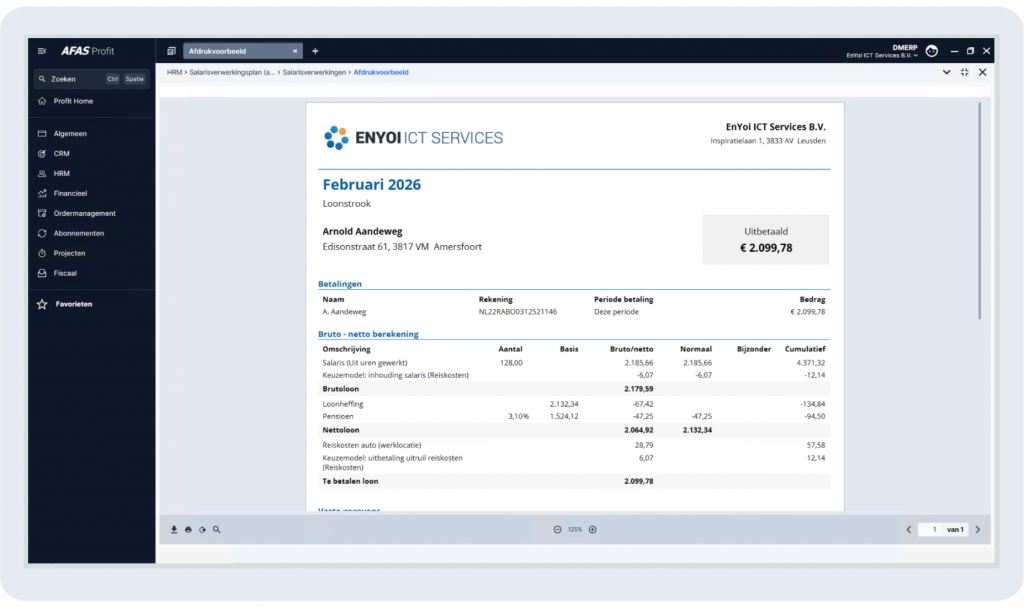This screenshot has height=607, width=1024.
Task: Click the Loonheffing row label
Action: click(x=343, y=404)
